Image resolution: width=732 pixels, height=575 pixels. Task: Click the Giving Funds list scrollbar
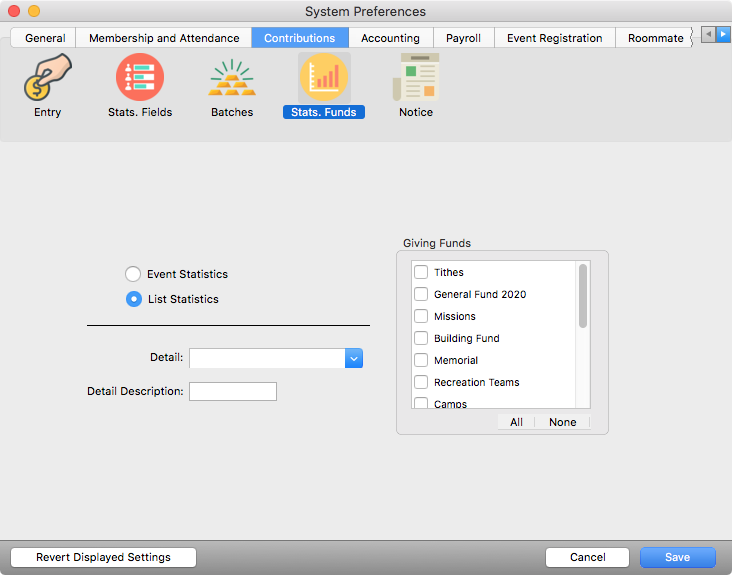point(583,296)
